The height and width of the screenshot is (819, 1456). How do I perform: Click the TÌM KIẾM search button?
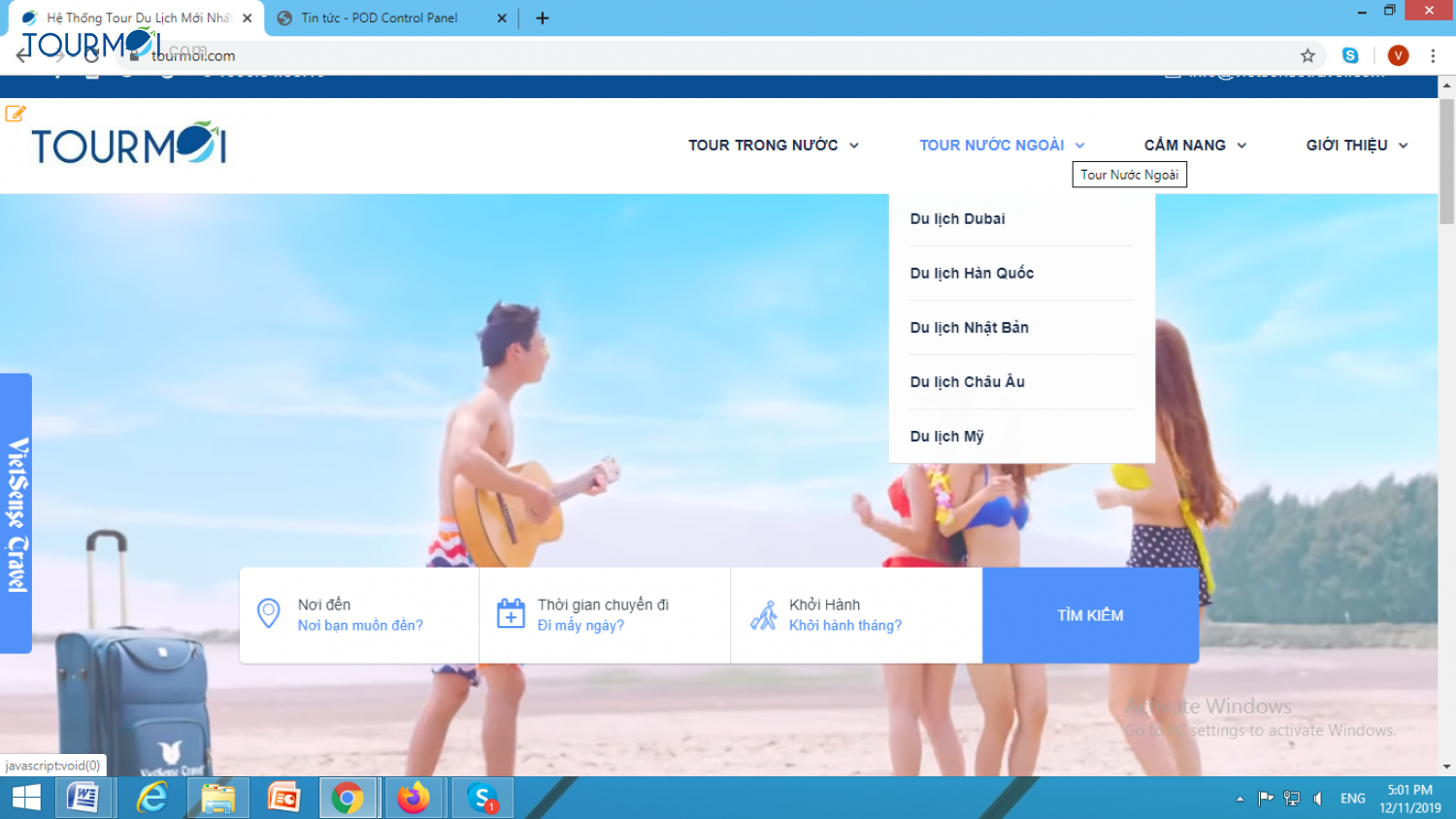point(1090,614)
